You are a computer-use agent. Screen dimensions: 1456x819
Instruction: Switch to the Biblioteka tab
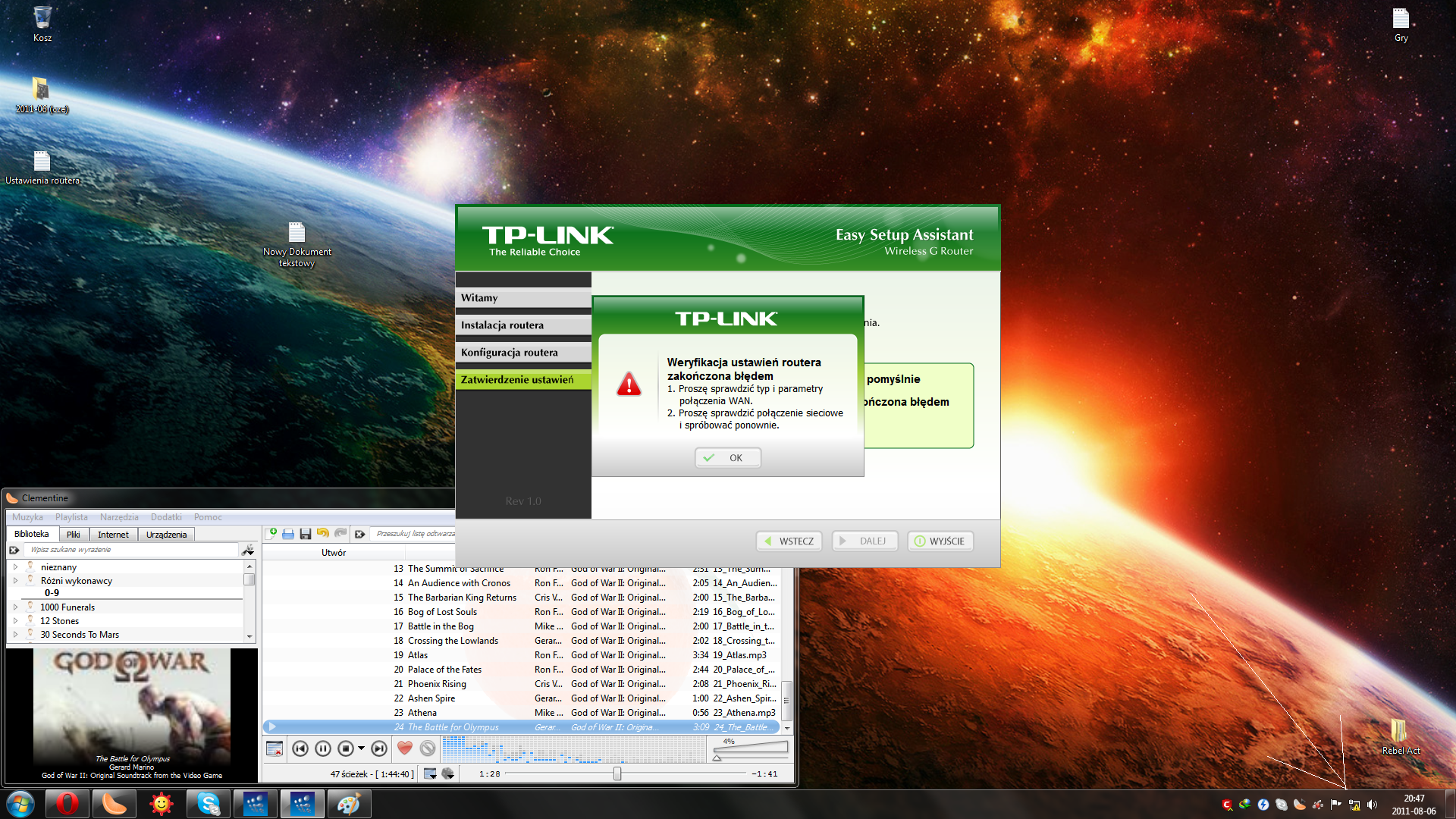pos(32,534)
